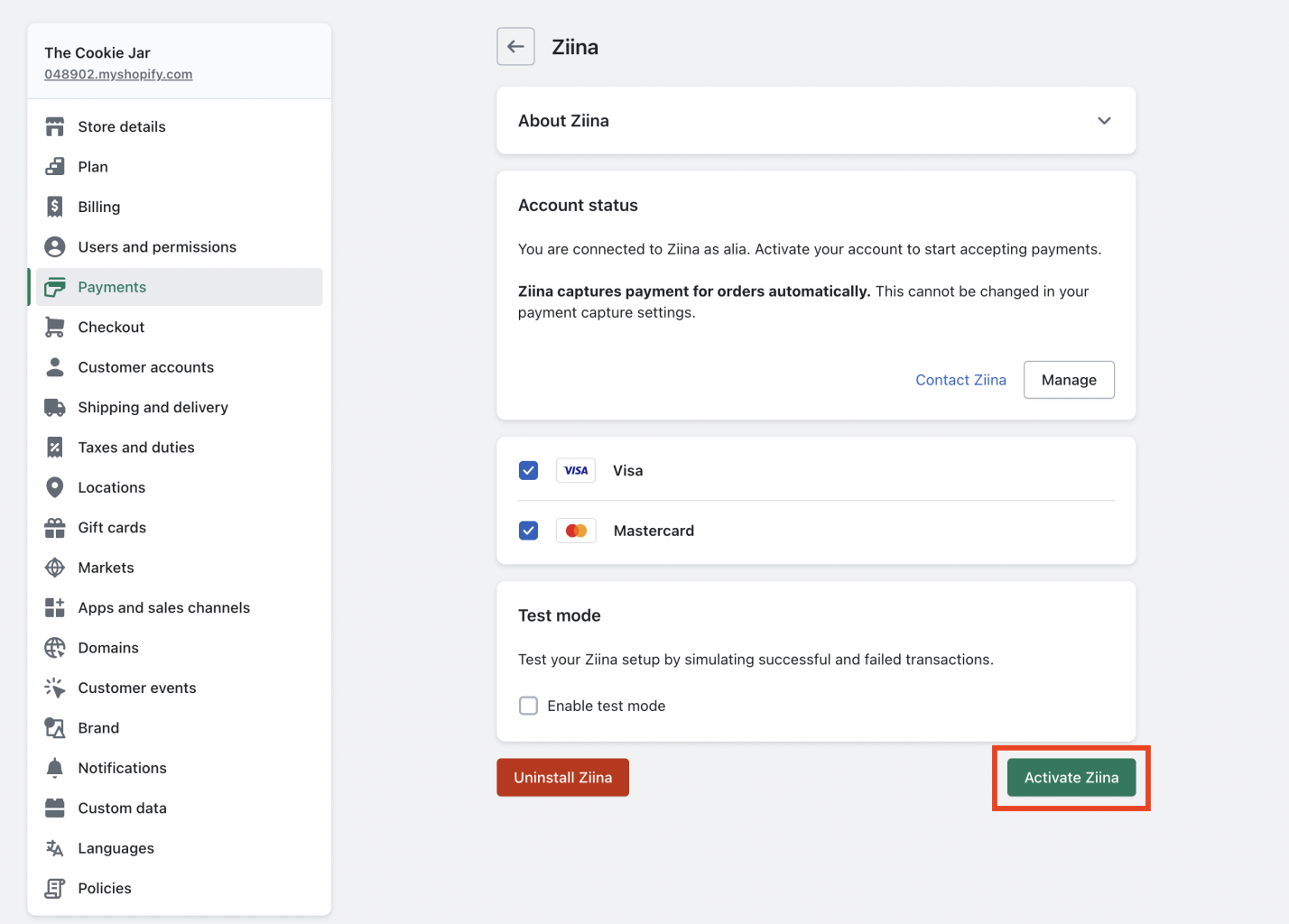Click the back arrow beside the Ziina title
The height and width of the screenshot is (924, 1289).
click(515, 47)
